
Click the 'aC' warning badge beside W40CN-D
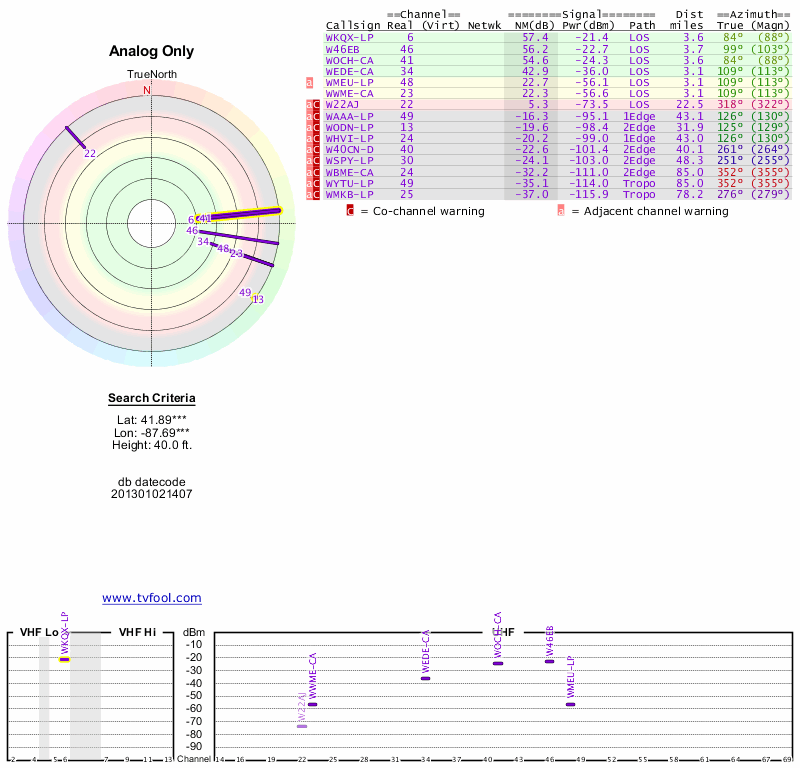tap(313, 150)
